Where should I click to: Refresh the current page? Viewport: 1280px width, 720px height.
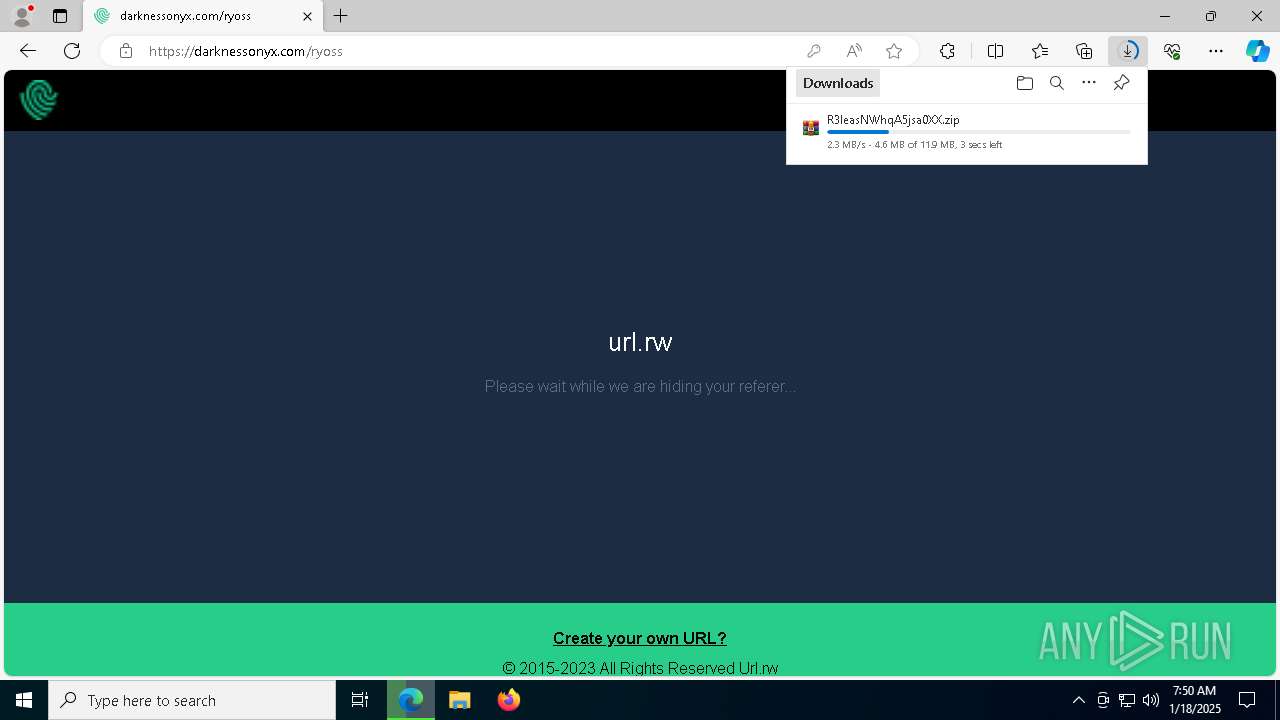point(72,51)
